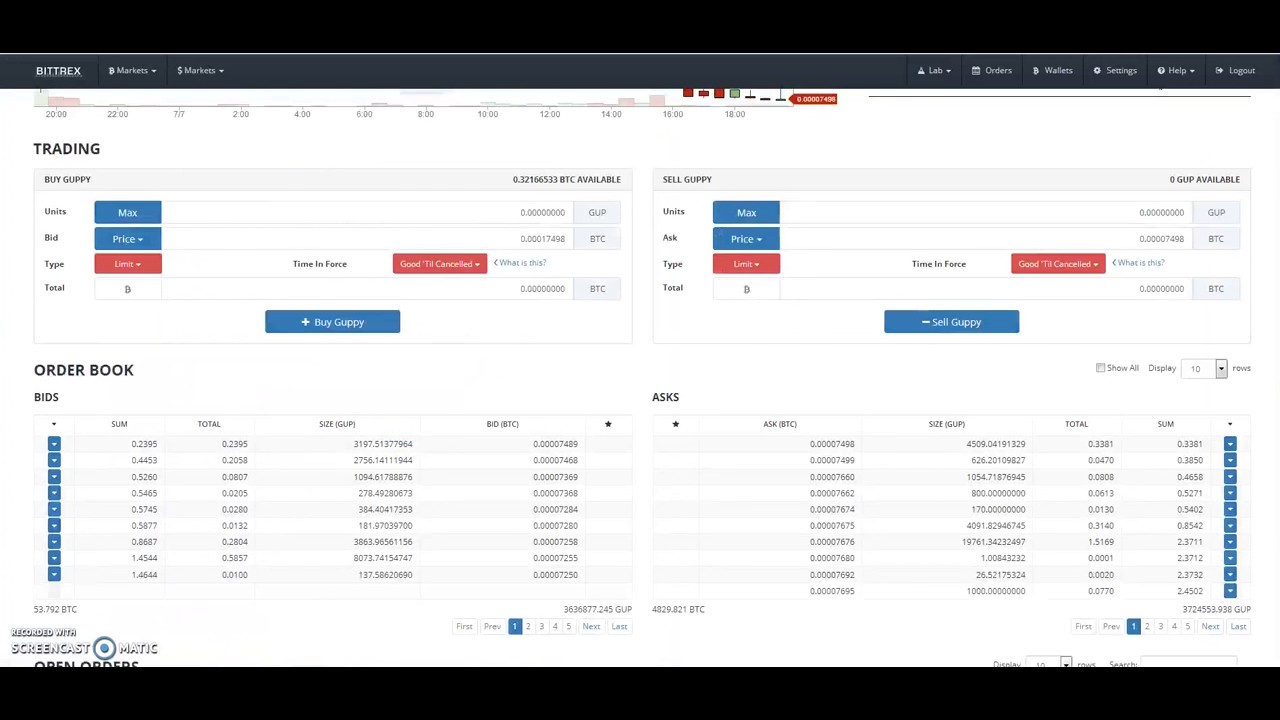Click blue arrow icon for ask 0.00007662

pyautogui.click(x=1230, y=493)
